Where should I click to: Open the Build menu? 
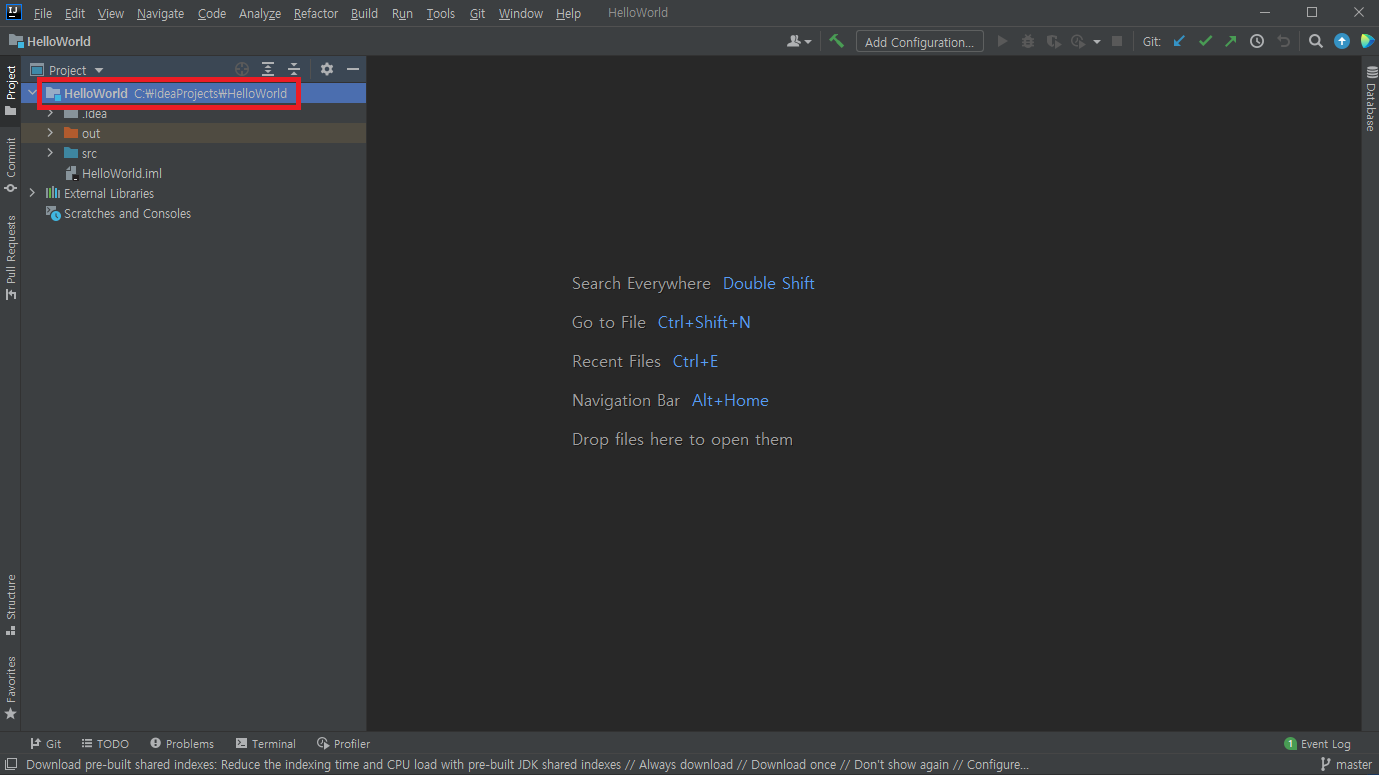tap(364, 13)
